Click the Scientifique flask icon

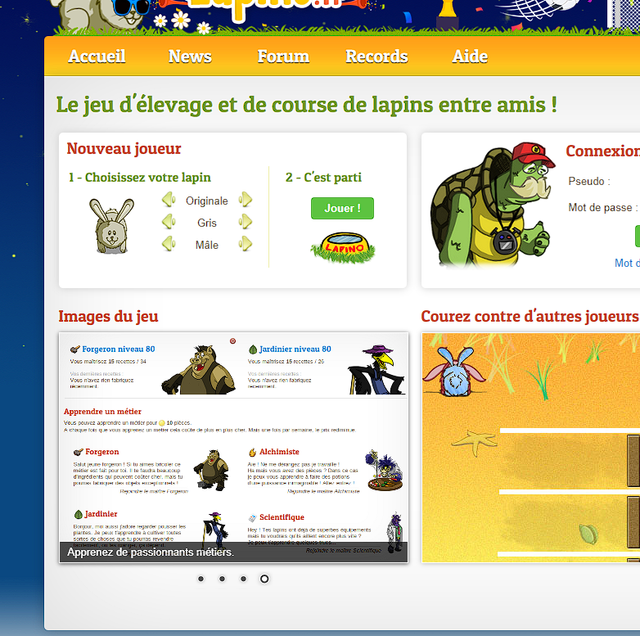(253, 518)
